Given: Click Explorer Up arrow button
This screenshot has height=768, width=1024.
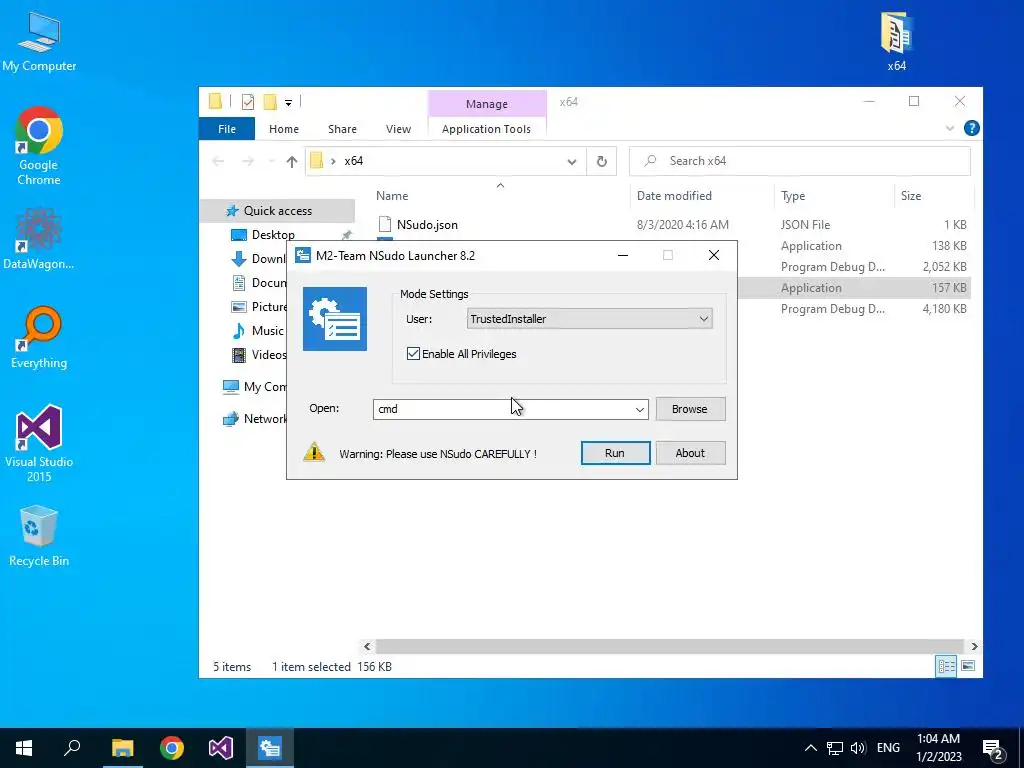Looking at the screenshot, I should click(x=292, y=161).
